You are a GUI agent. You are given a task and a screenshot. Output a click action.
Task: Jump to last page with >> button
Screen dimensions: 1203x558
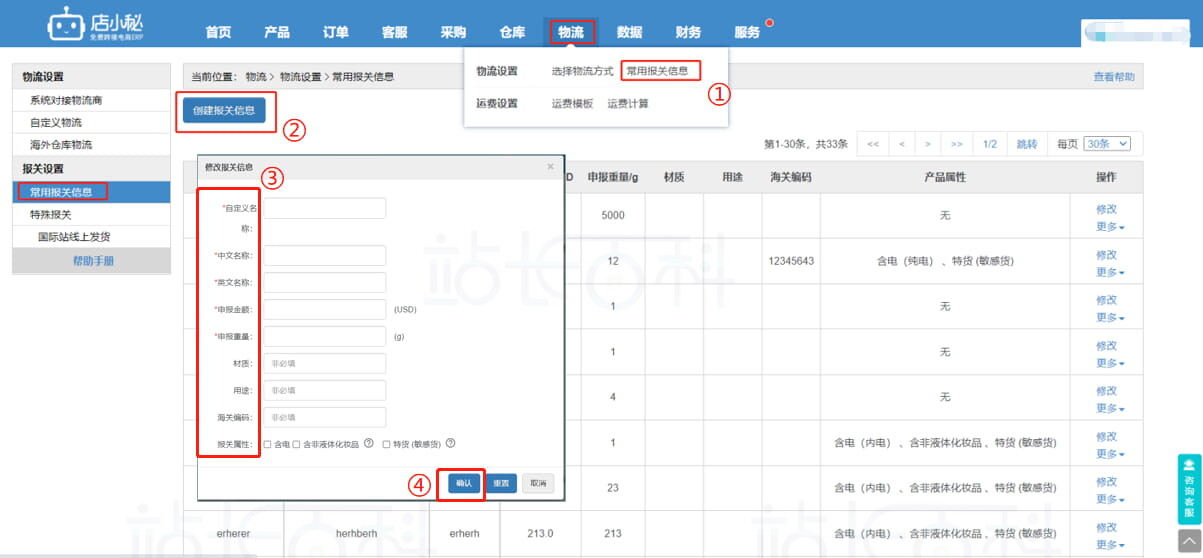click(x=956, y=144)
